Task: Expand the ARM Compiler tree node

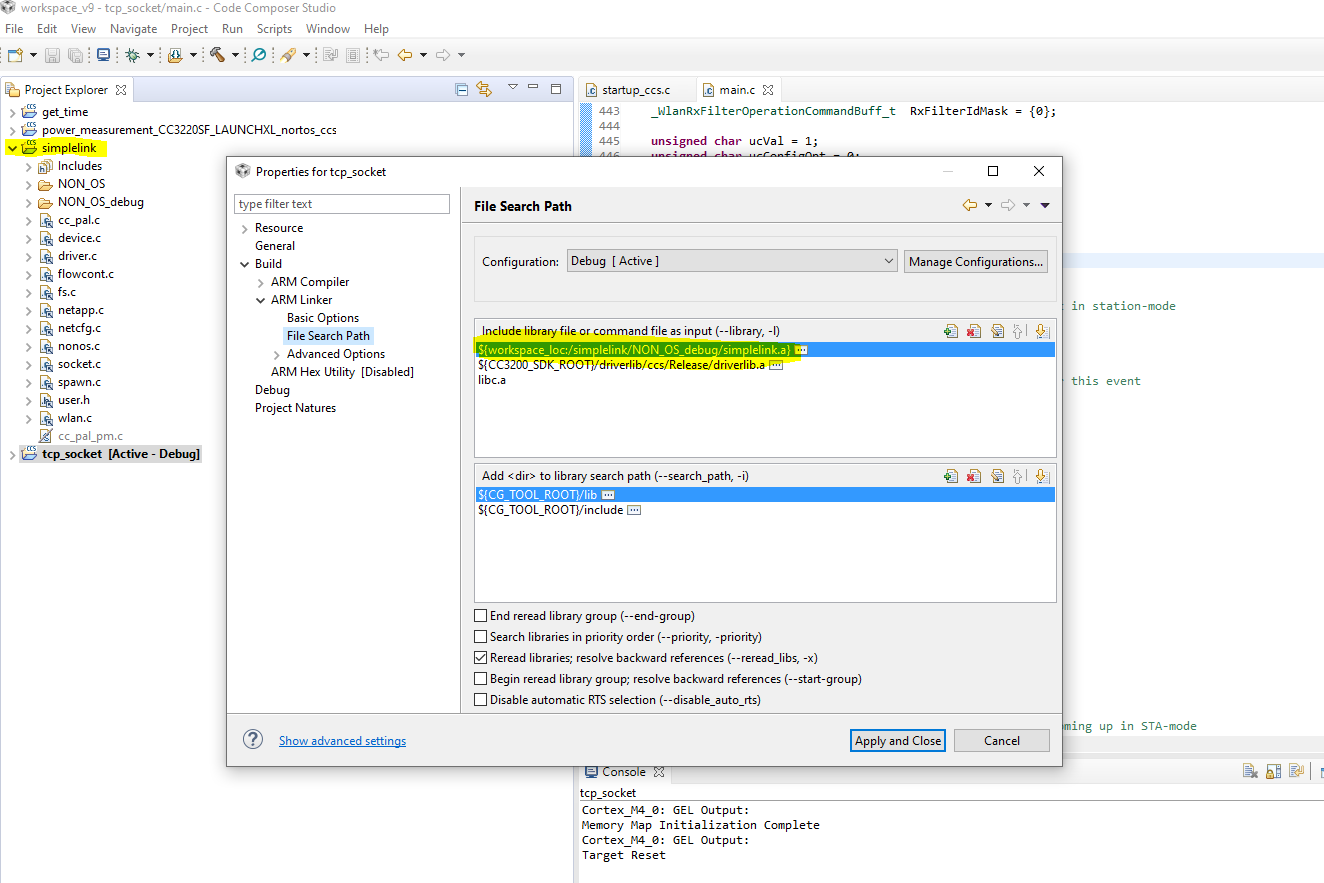Action: pyautogui.click(x=261, y=282)
